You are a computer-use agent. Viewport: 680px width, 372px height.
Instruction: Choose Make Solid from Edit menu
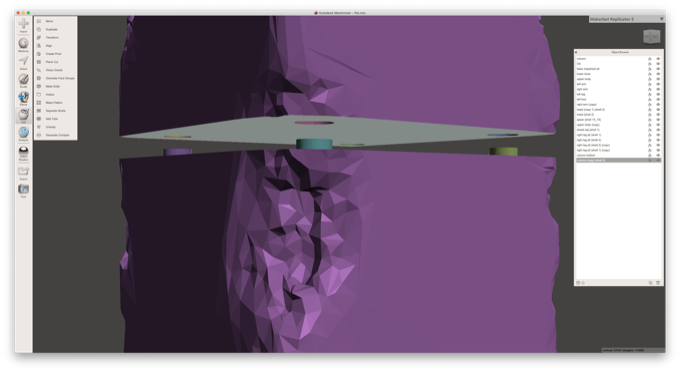point(52,86)
